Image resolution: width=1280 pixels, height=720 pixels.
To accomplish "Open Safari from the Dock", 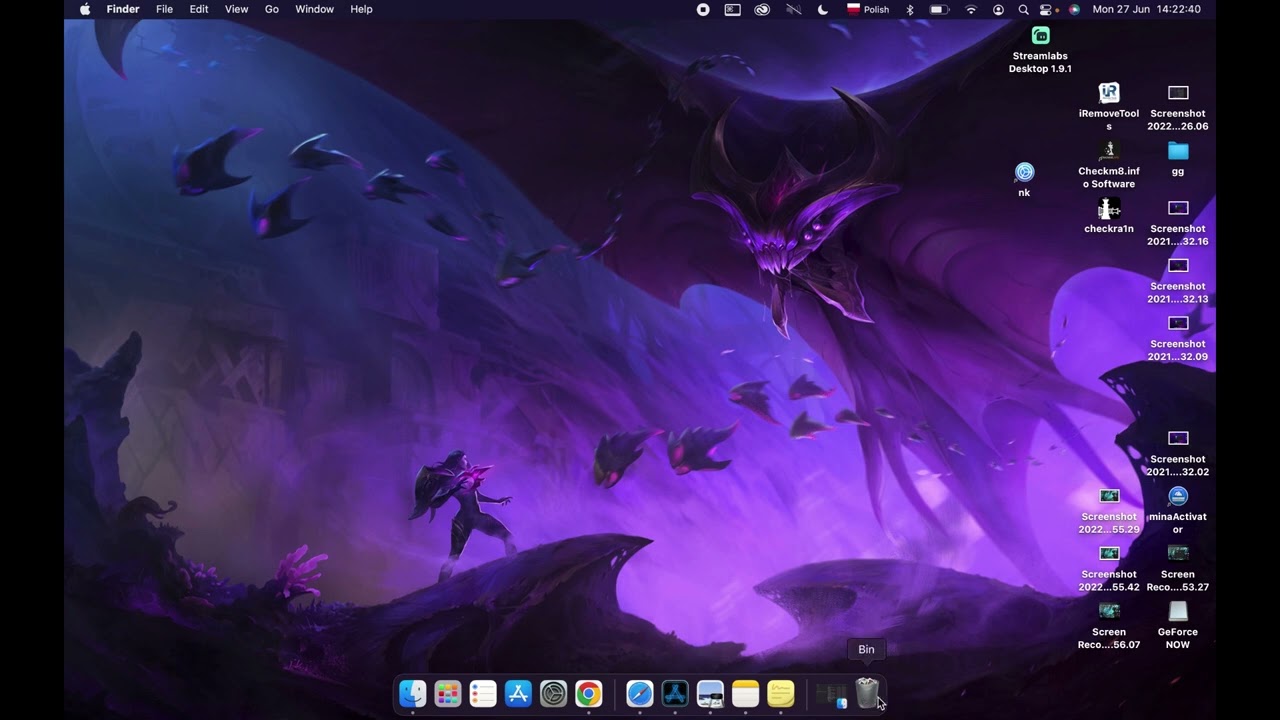I will [640, 693].
